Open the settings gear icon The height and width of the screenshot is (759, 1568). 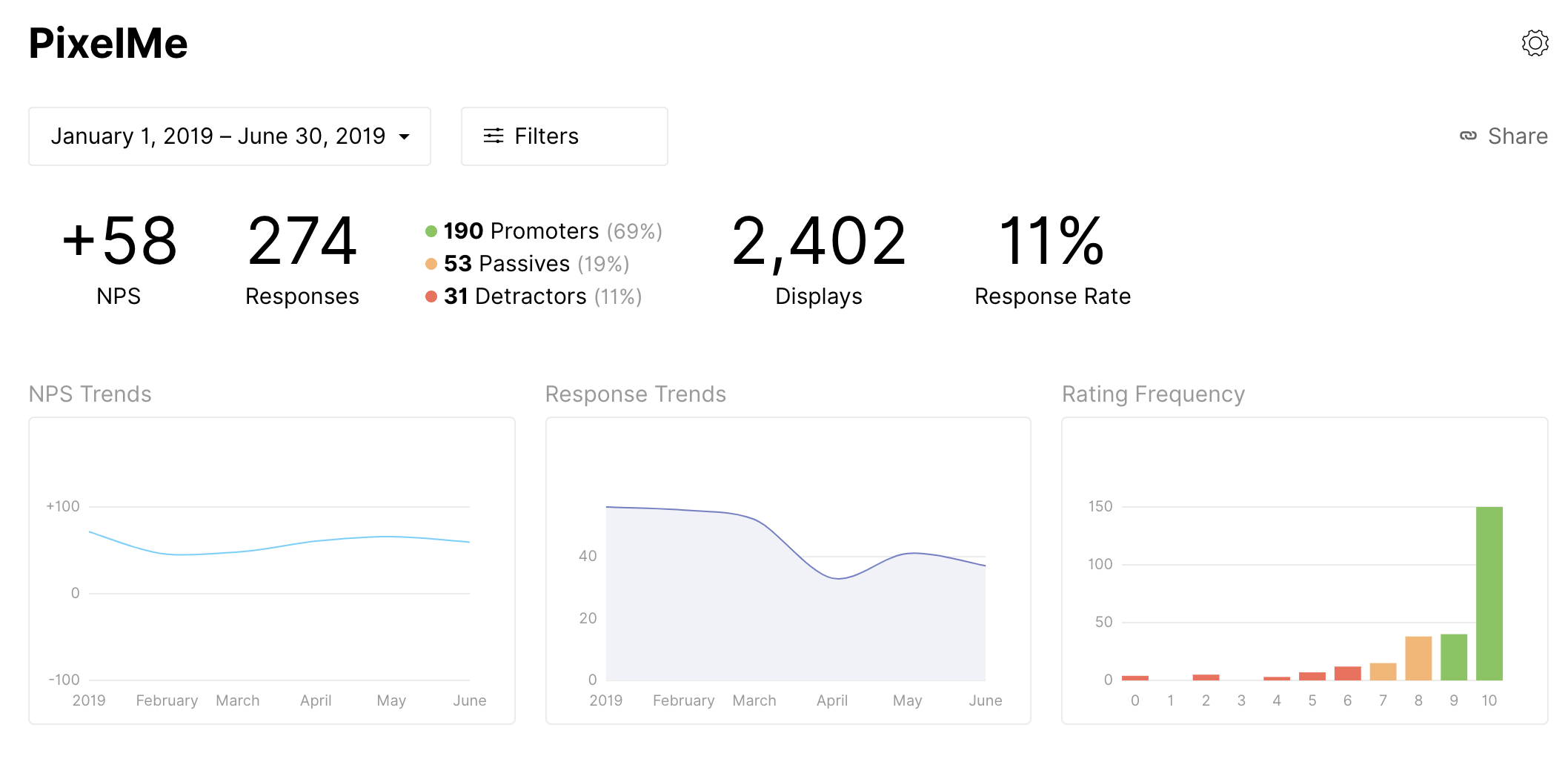pos(1535,43)
